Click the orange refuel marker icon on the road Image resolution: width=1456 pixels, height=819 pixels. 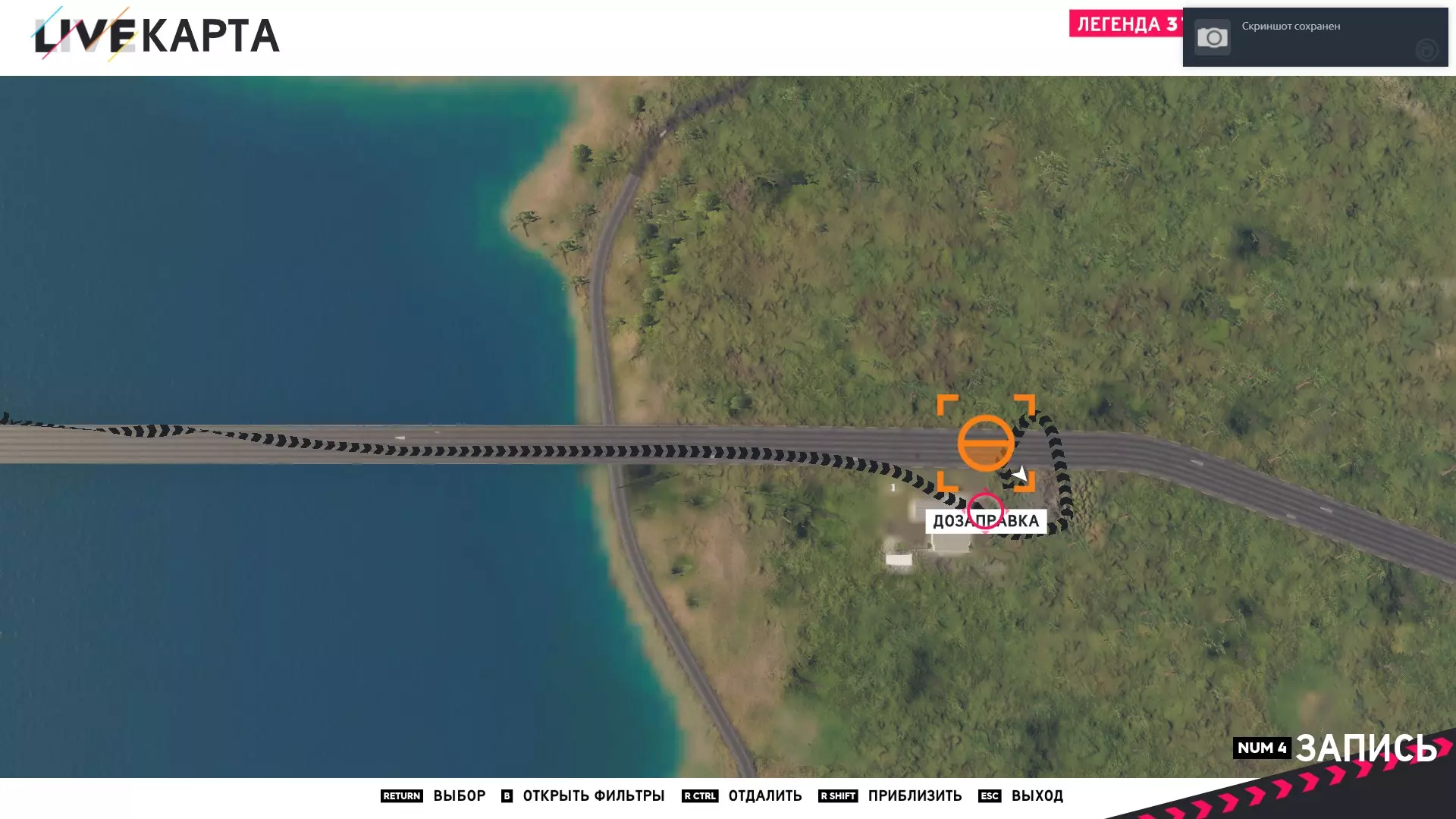985,444
